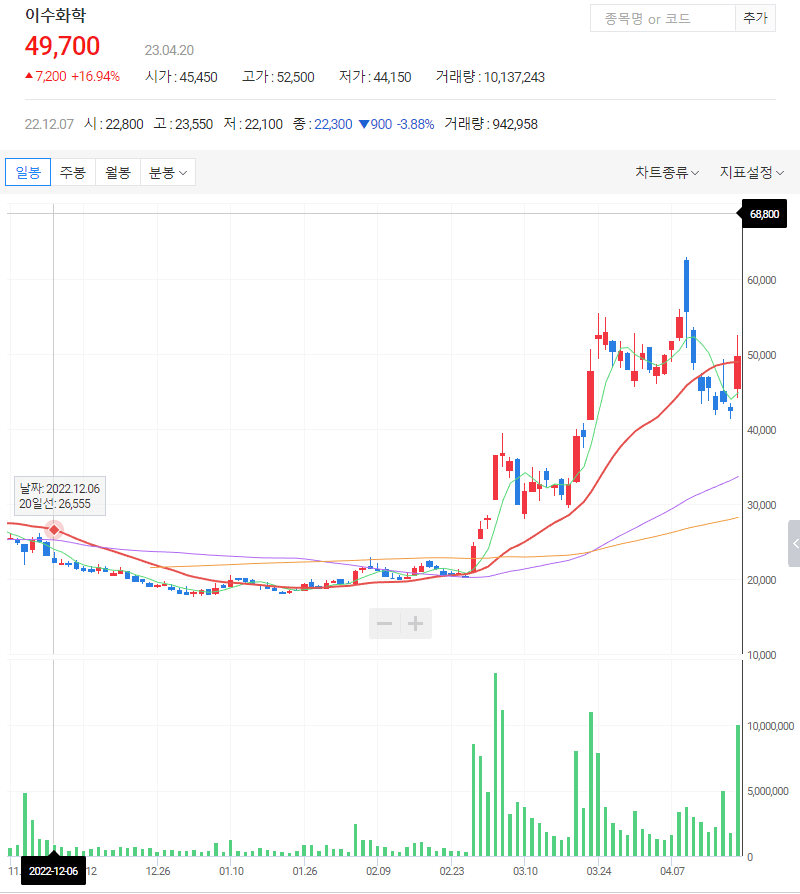Click the 23.04.20 date text

pyautogui.click(x=169, y=50)
